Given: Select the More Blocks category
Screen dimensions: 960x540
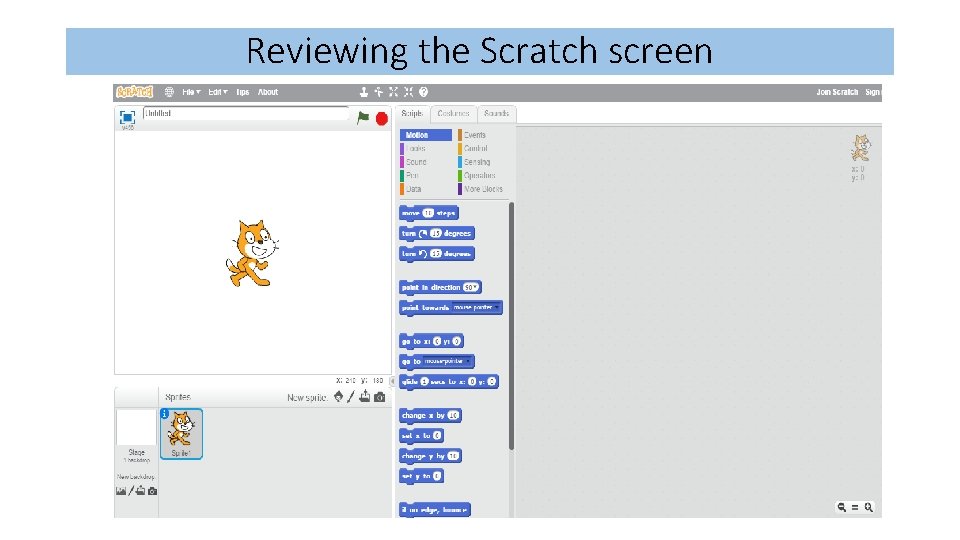Looking at the screenshot, I should [x=482, y=189].
